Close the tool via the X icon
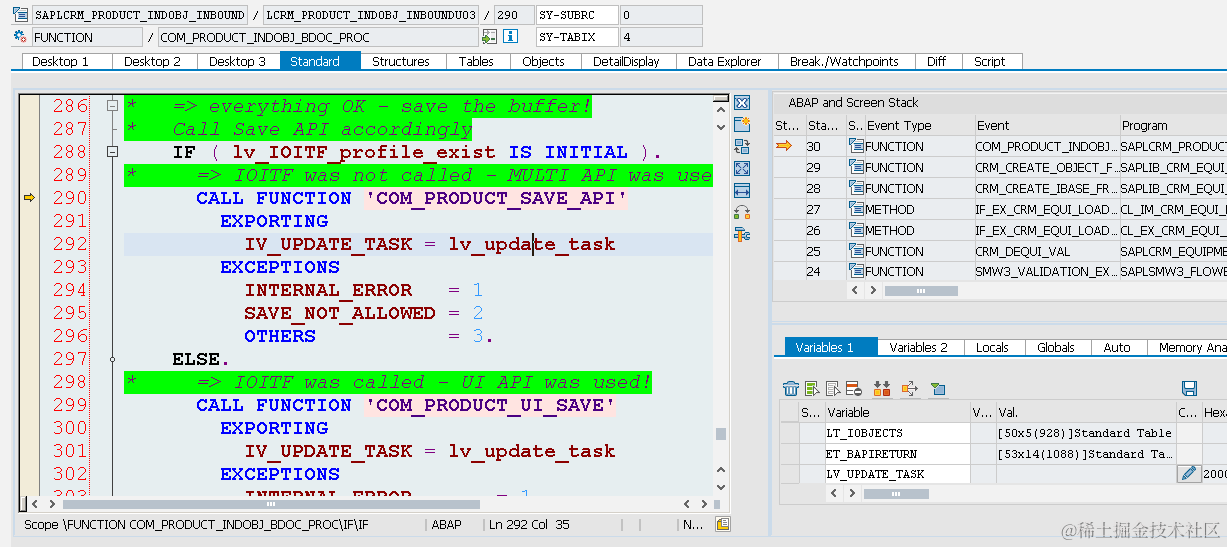1227x547 pixels. (x=742, y=103)
